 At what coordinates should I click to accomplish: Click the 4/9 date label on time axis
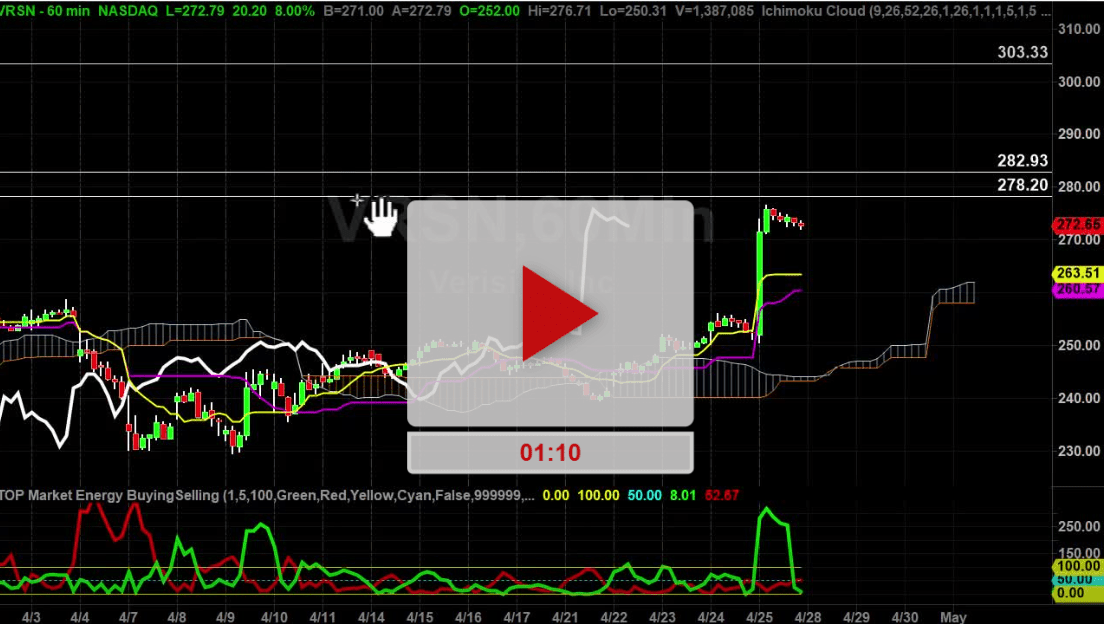pyautogui.click(x=225, y=617)
